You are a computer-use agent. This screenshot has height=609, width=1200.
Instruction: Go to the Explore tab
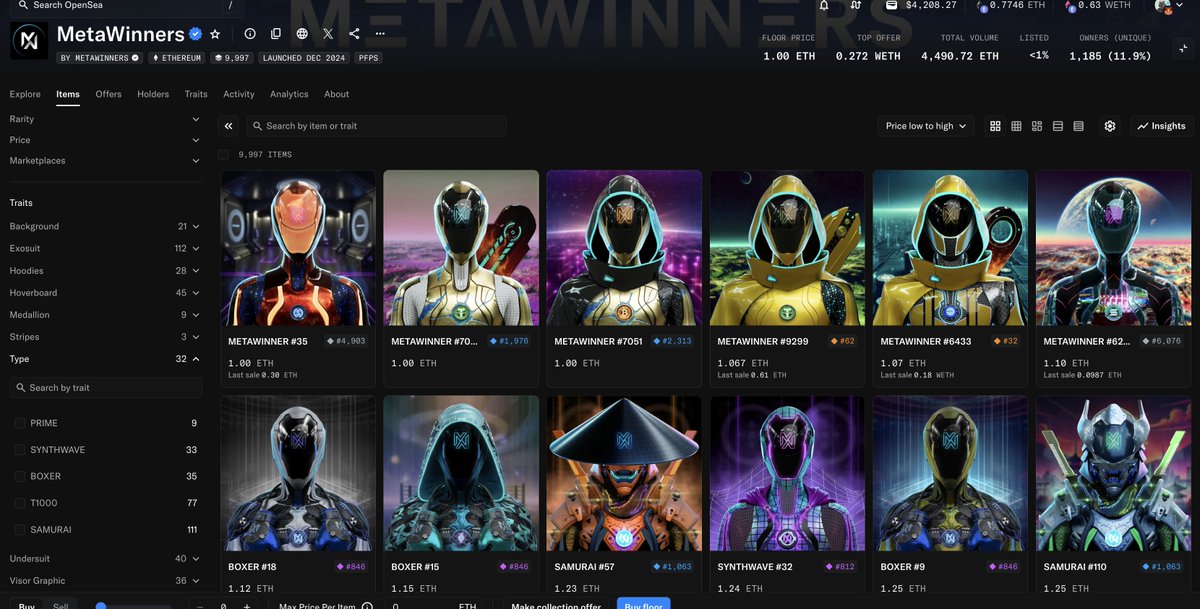pyautogui.click(x=25, y=94)
